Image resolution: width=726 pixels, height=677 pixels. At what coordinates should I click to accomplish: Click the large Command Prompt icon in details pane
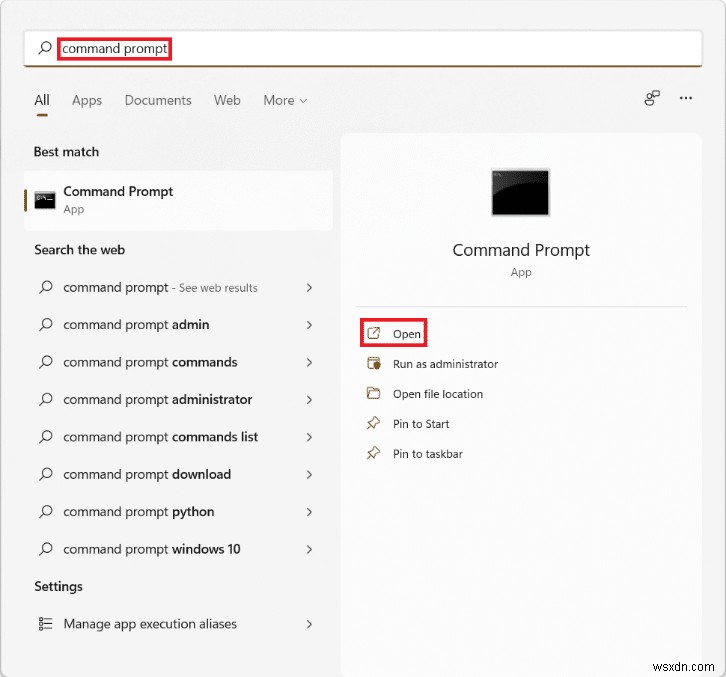(x=520, y=193)
